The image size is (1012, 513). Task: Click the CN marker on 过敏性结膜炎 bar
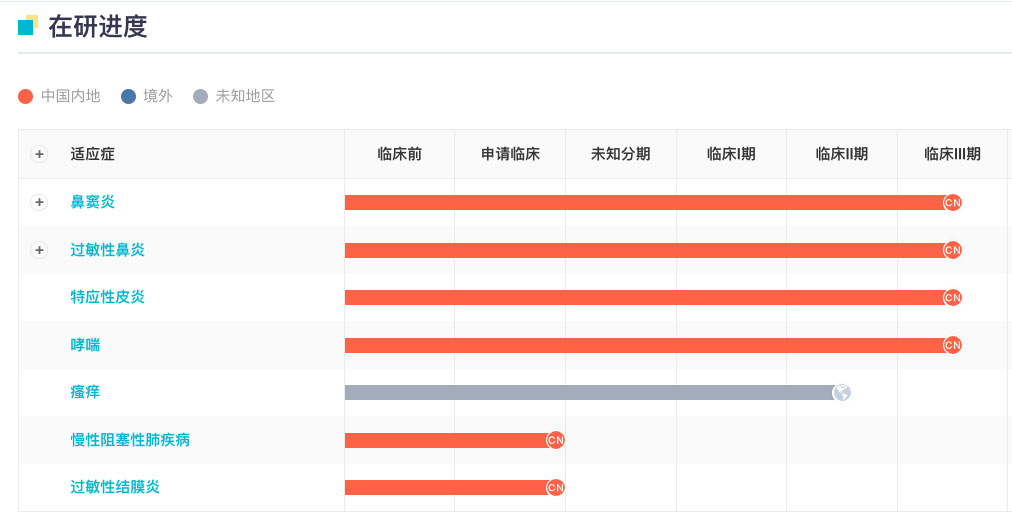(x=556, y=488)
